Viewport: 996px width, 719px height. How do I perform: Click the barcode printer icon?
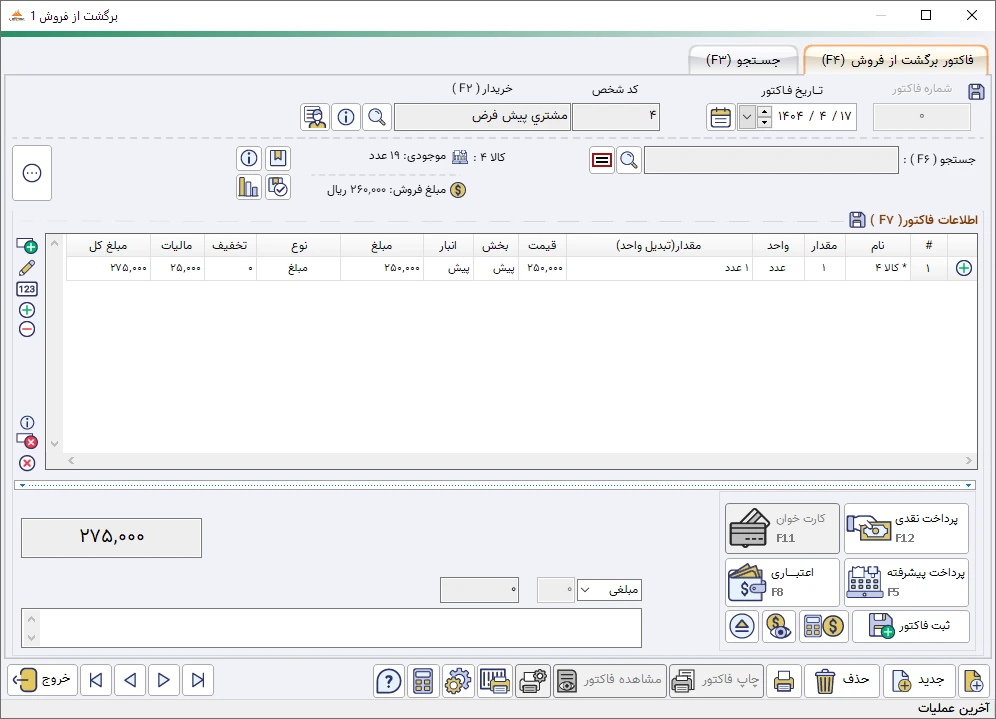(x=495, y=682)
